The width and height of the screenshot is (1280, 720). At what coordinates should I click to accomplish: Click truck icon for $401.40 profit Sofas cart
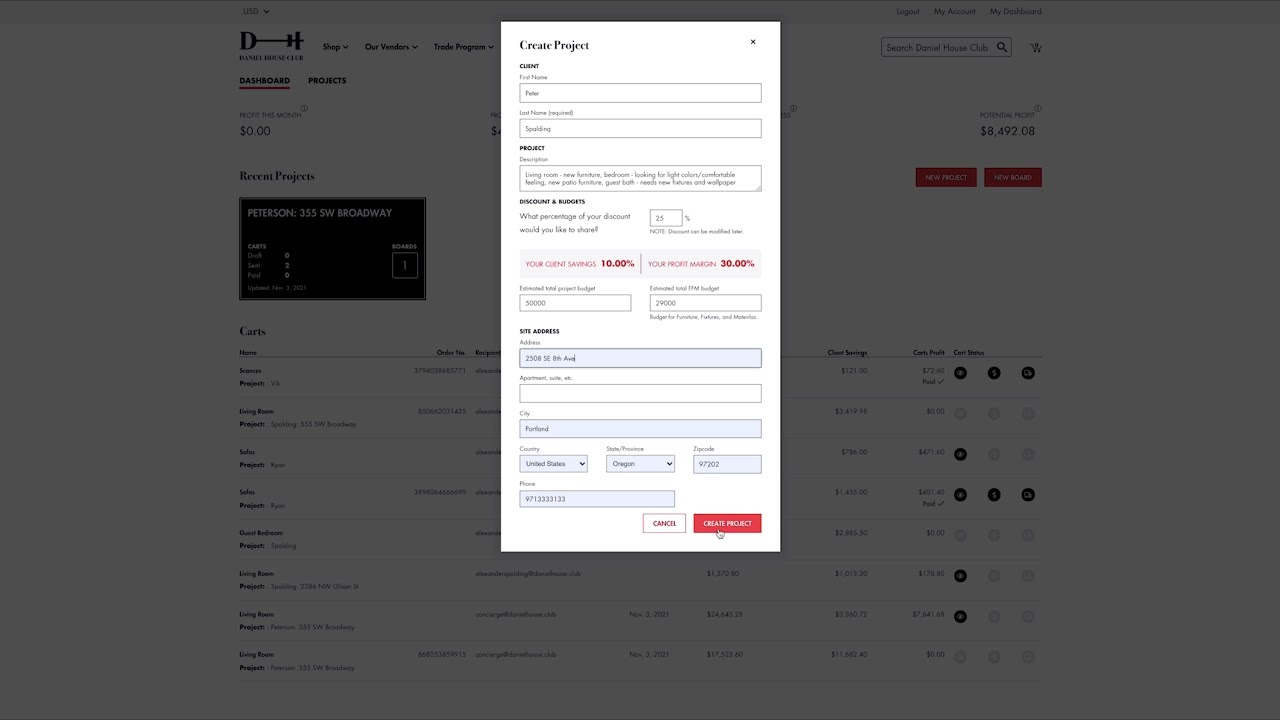pos(1028,495)
